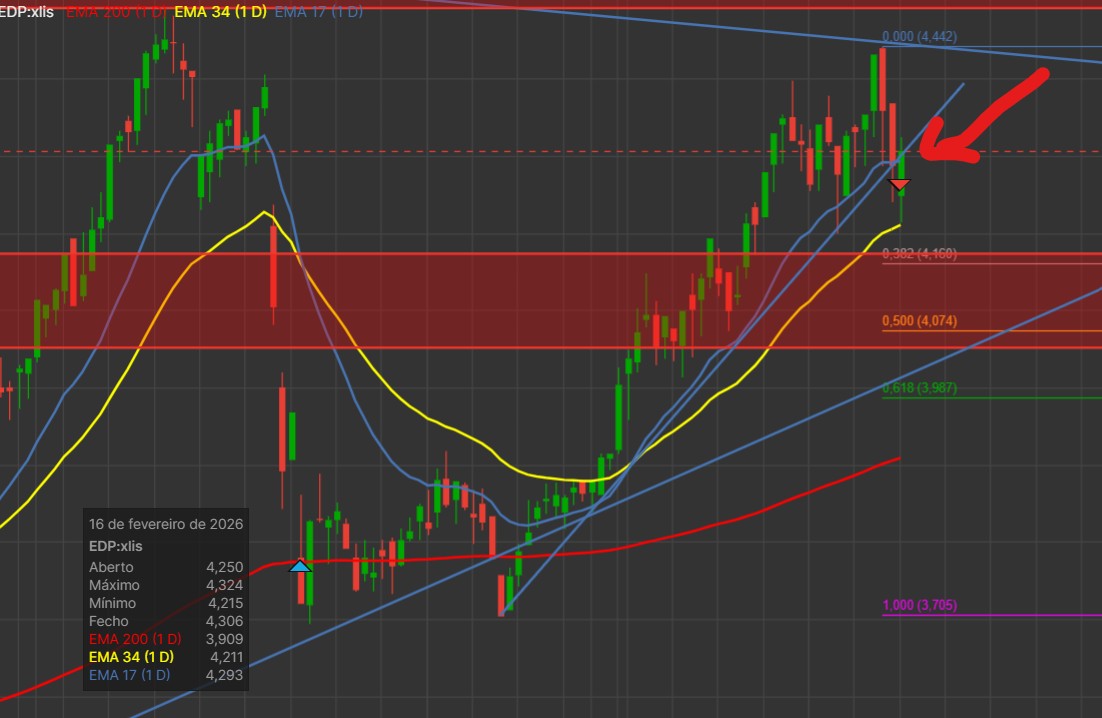
Task: Select the EMA 34 (1 D) legend label
Action: (220, 11)
